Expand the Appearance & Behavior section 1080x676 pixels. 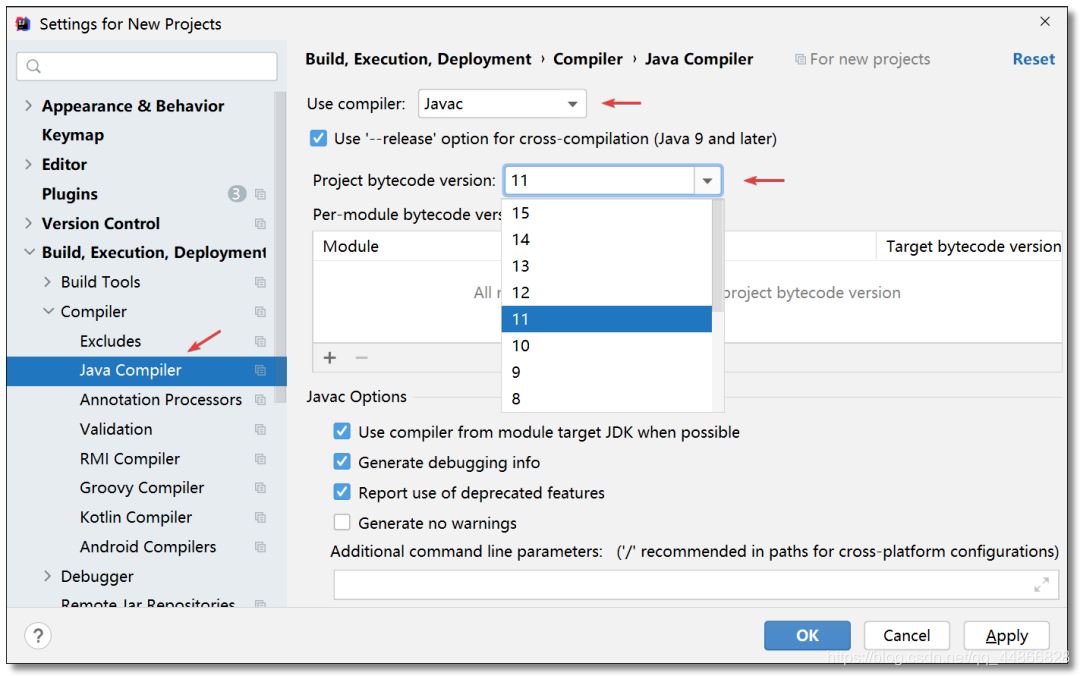28,106
